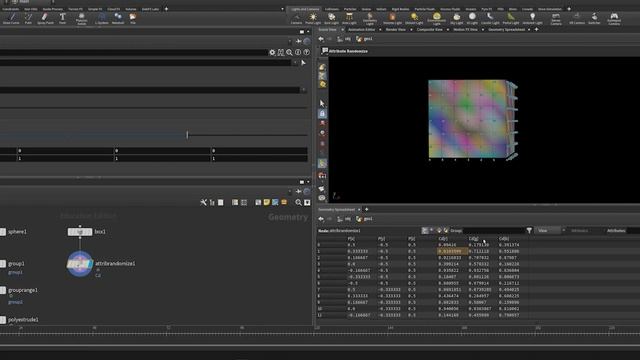Add an Ambient Light from the shelf
Image resolution: width=640 pixels, height=360 pixels.
(532, 19)
